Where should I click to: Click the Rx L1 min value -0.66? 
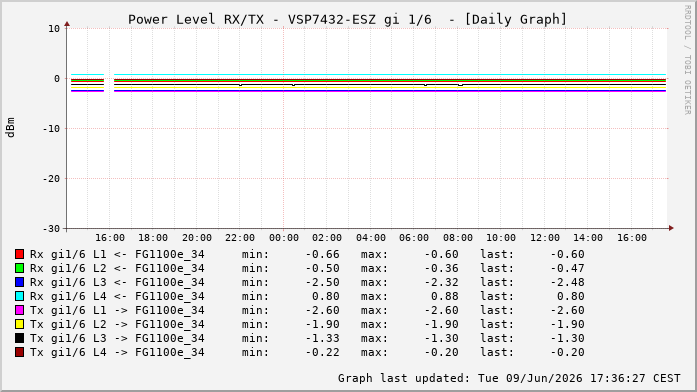pyautogui.click(x=322, y=254)
